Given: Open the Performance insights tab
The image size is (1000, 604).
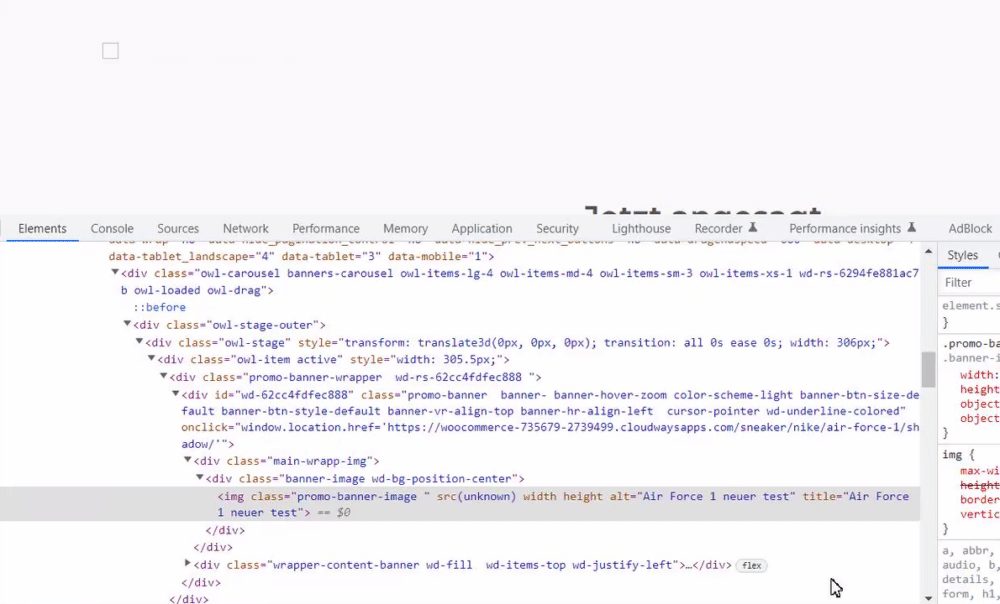Looking at the screenshot, I should click(x=845, y=228).
